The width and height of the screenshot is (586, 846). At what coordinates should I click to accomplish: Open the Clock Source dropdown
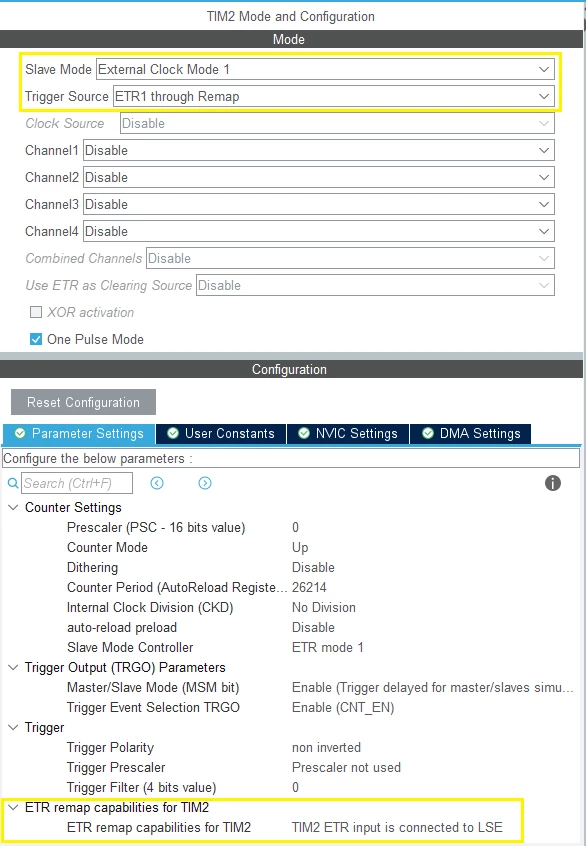pos(337,123)
